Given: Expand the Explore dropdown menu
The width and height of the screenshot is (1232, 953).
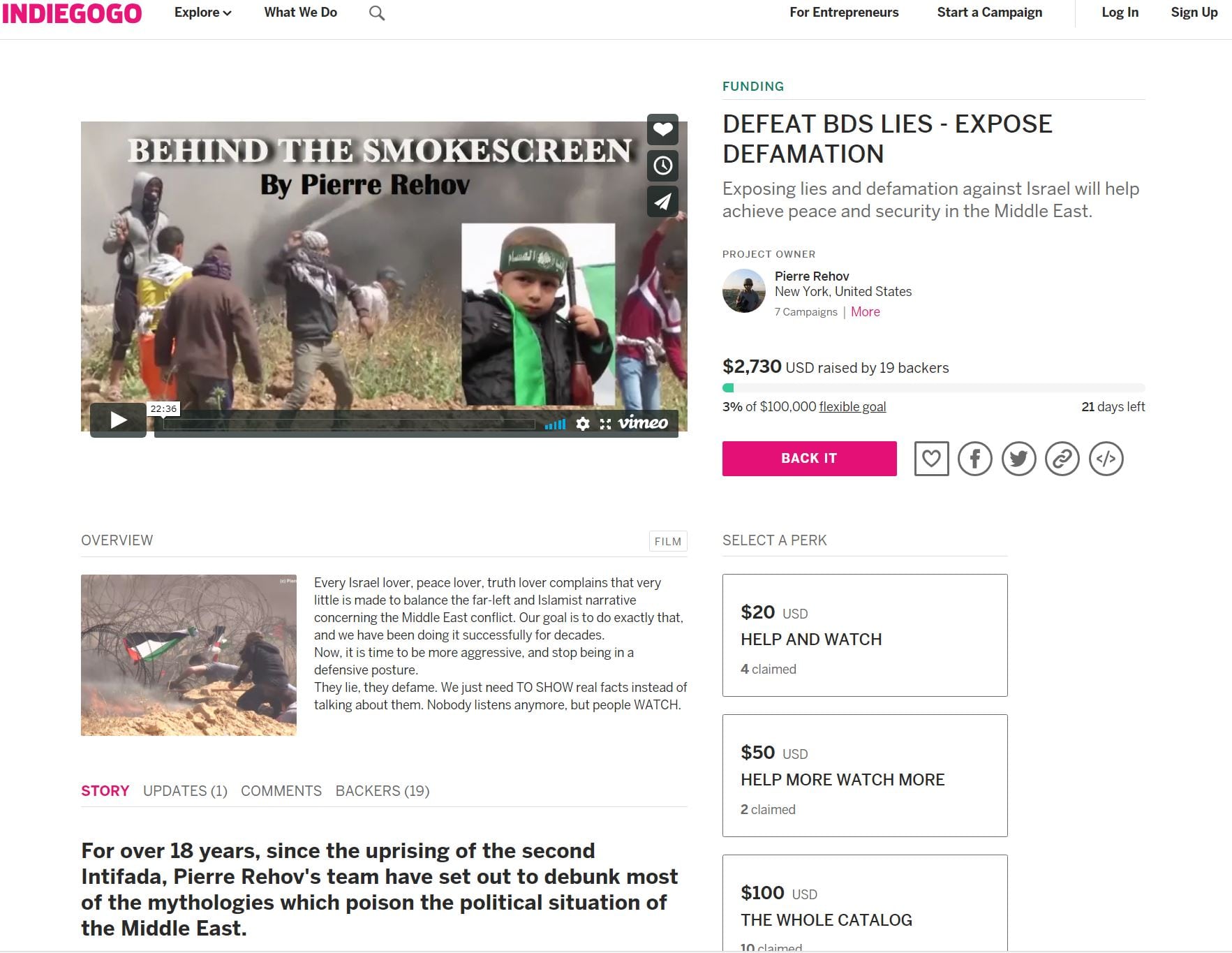Looking at the screenshot, I should pyautogui.click(x=202, y=13).
